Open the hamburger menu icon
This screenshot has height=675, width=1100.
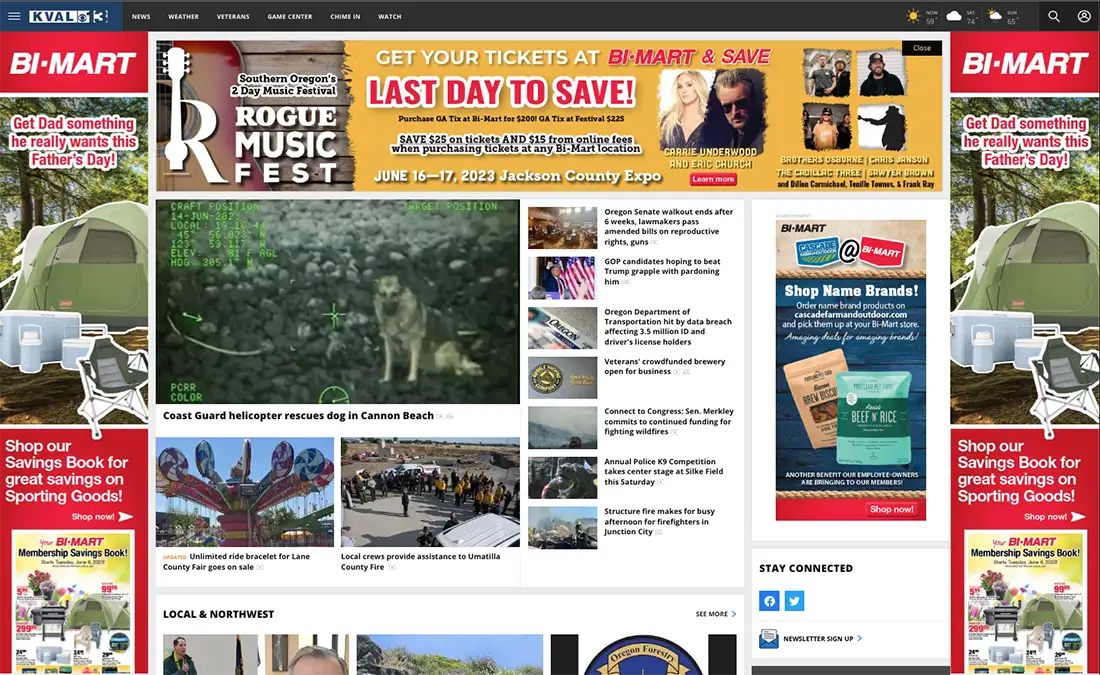[14, 16]
